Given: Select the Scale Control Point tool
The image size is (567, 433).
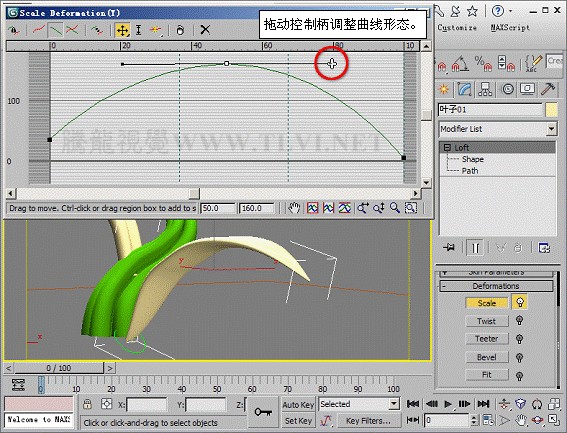Looking at the screenshot, I should click(x=138, y=30).
